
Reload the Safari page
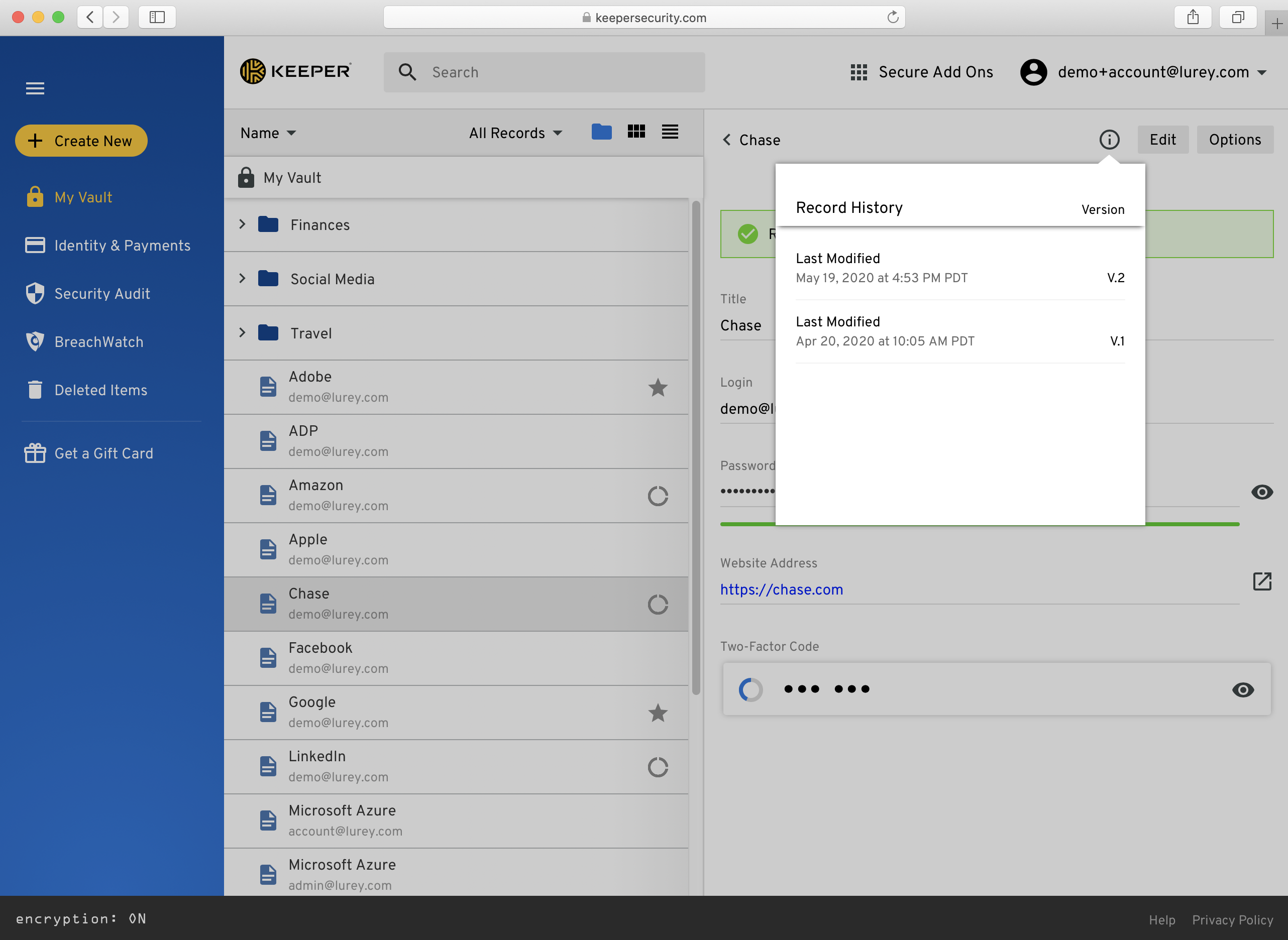pyautogui.click(x=893, y=17)
